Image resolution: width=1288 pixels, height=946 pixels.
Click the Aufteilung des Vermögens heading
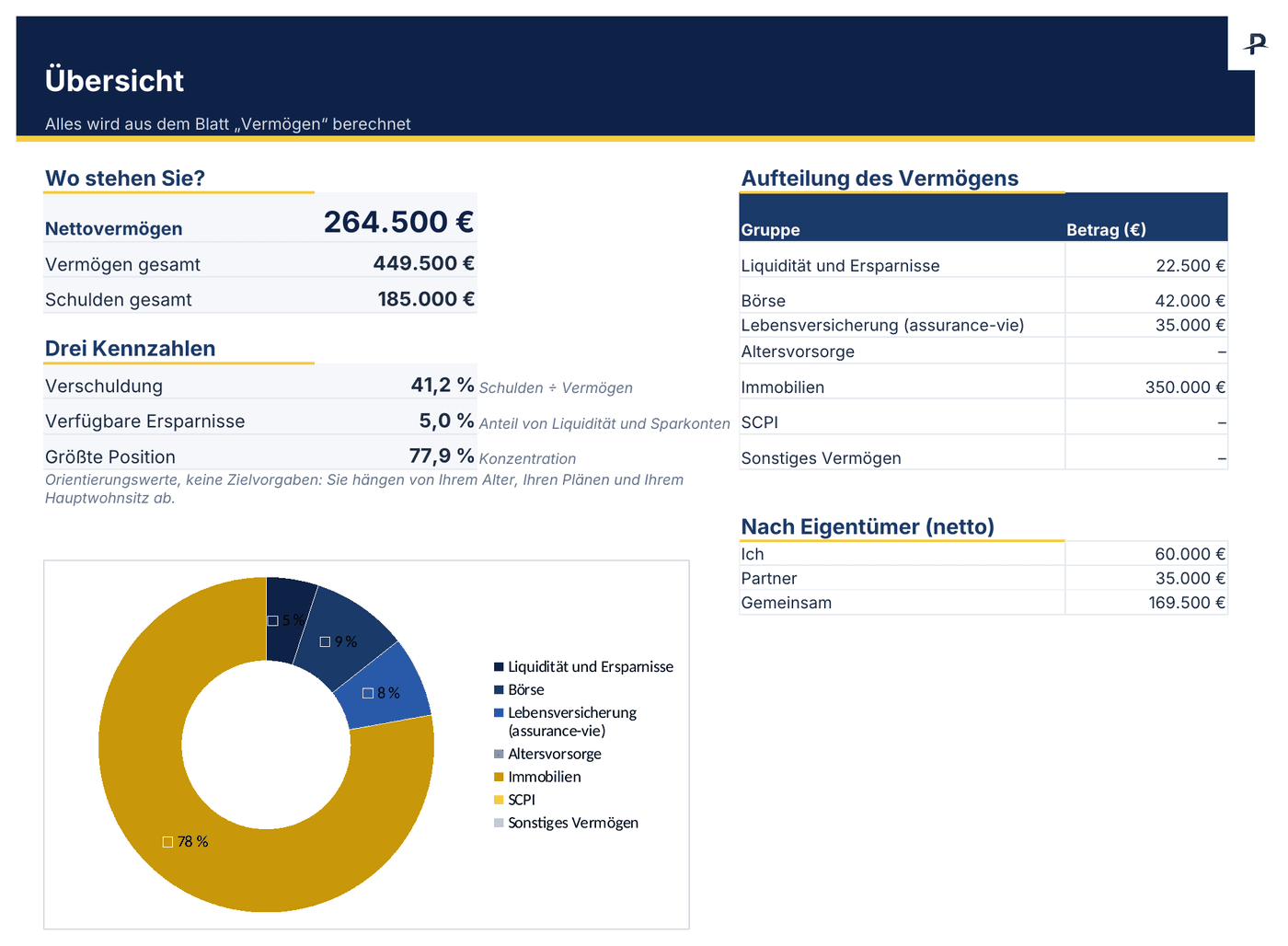click(x=880, y=179)
